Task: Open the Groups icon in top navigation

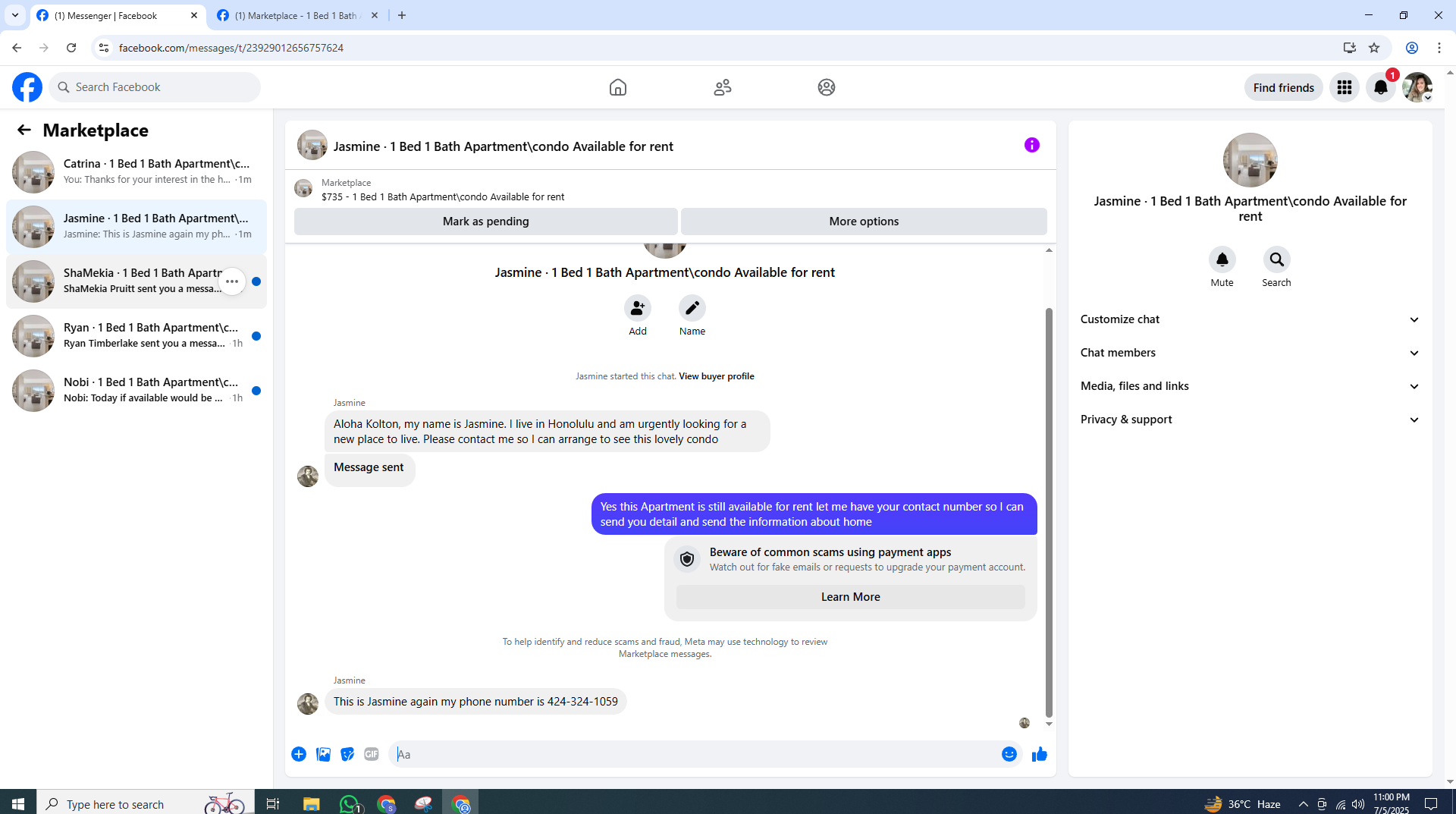Action: click(827, 87)
